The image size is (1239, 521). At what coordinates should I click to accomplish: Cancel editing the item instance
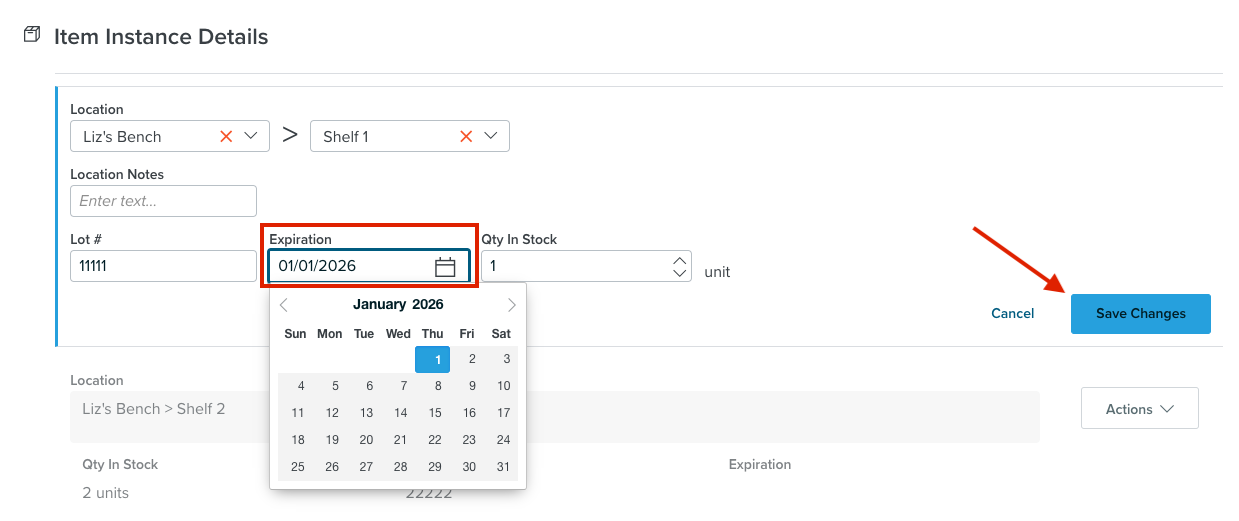point(1013,313)
